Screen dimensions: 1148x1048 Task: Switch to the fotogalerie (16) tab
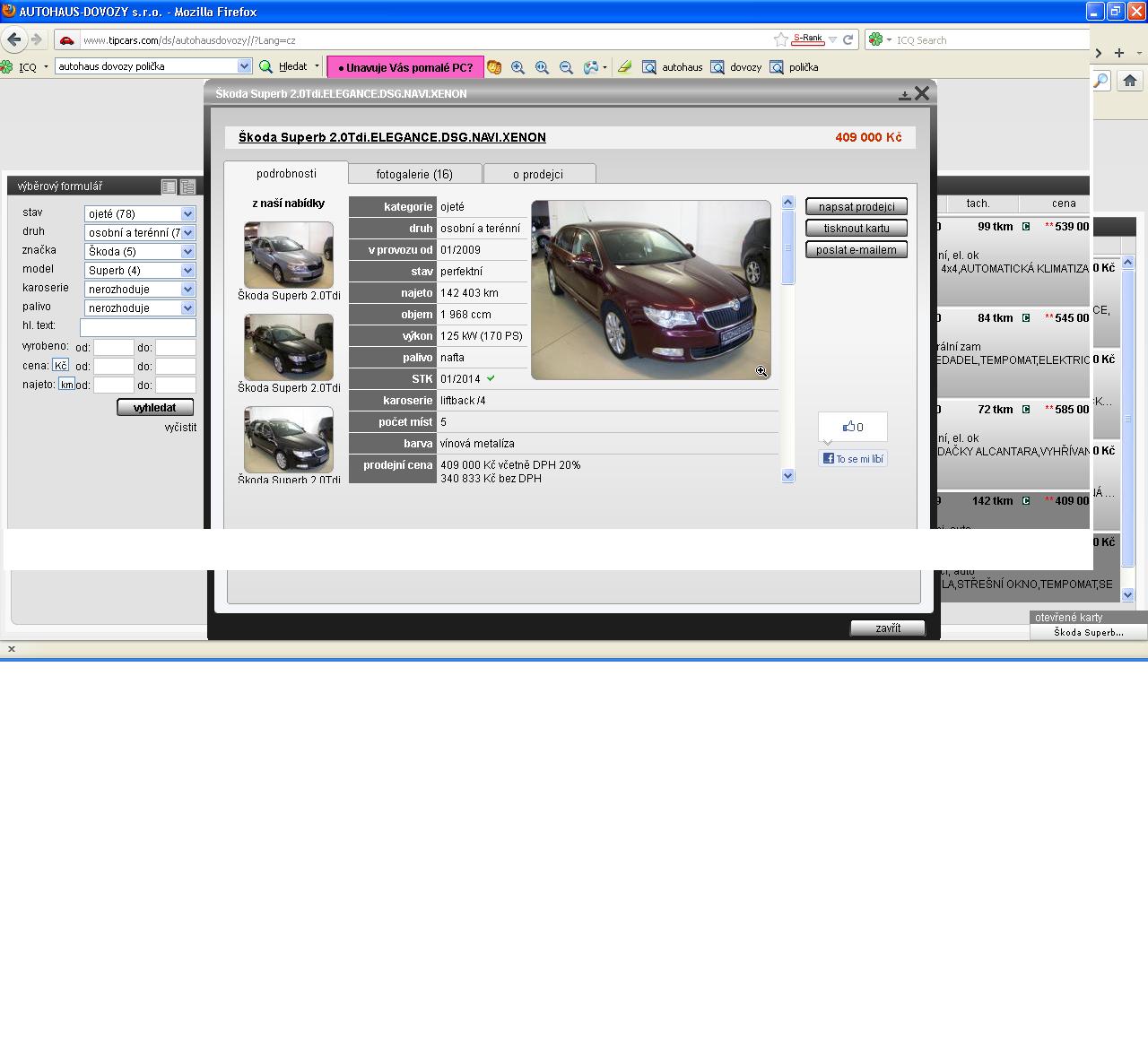point(414,174)
